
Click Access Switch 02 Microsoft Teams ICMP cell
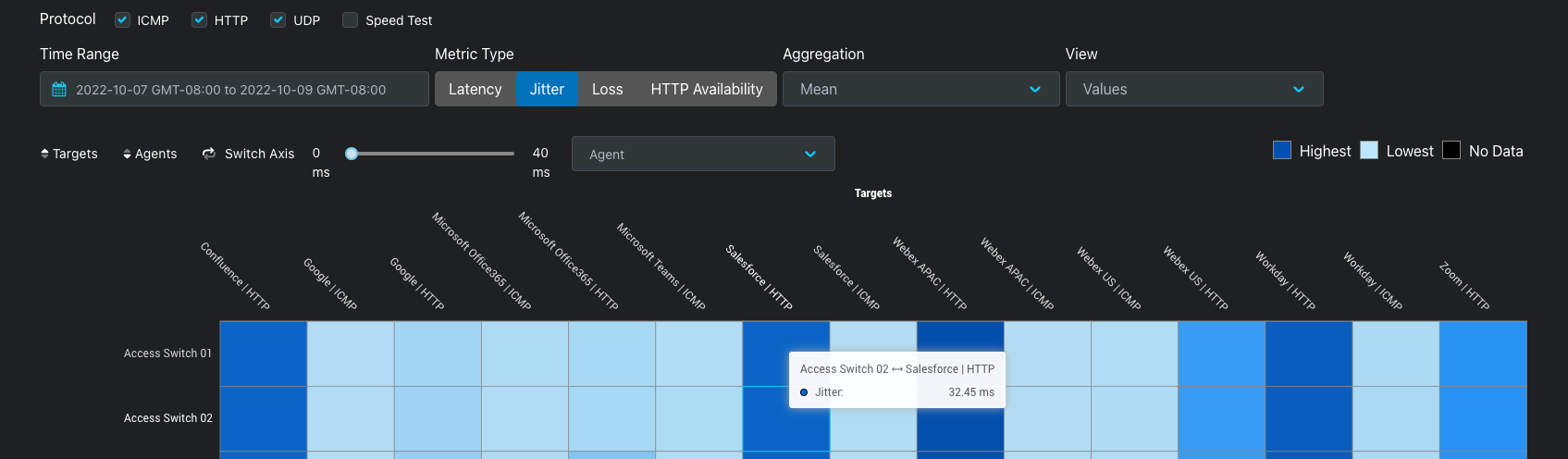(699, 418)
